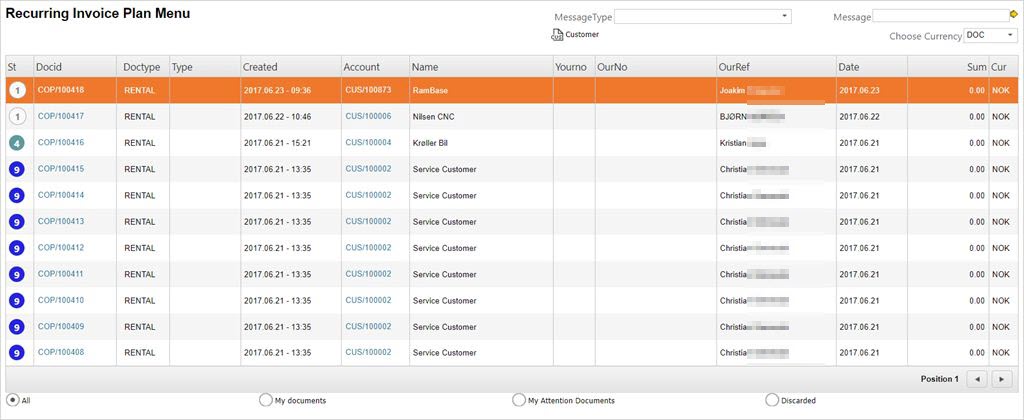Open account link CUS/100004

(368, 143)
